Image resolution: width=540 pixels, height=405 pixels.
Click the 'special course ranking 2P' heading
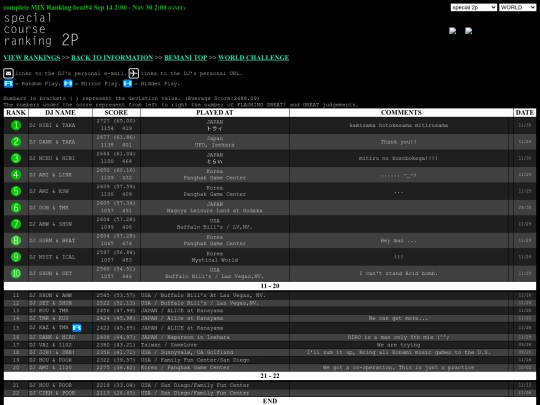pos(41,30)
